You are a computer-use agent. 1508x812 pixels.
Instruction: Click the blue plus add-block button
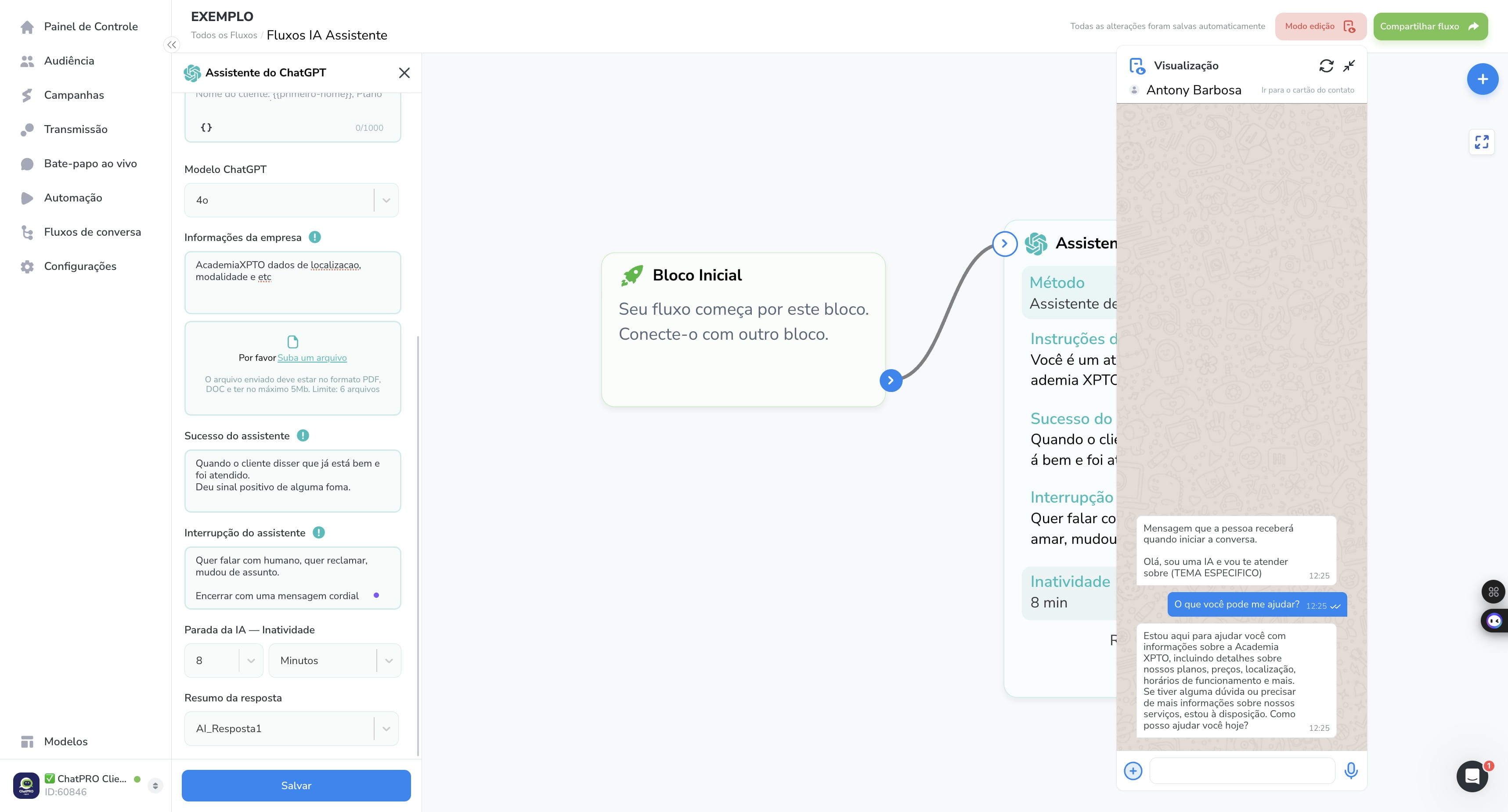point(1482,79)
